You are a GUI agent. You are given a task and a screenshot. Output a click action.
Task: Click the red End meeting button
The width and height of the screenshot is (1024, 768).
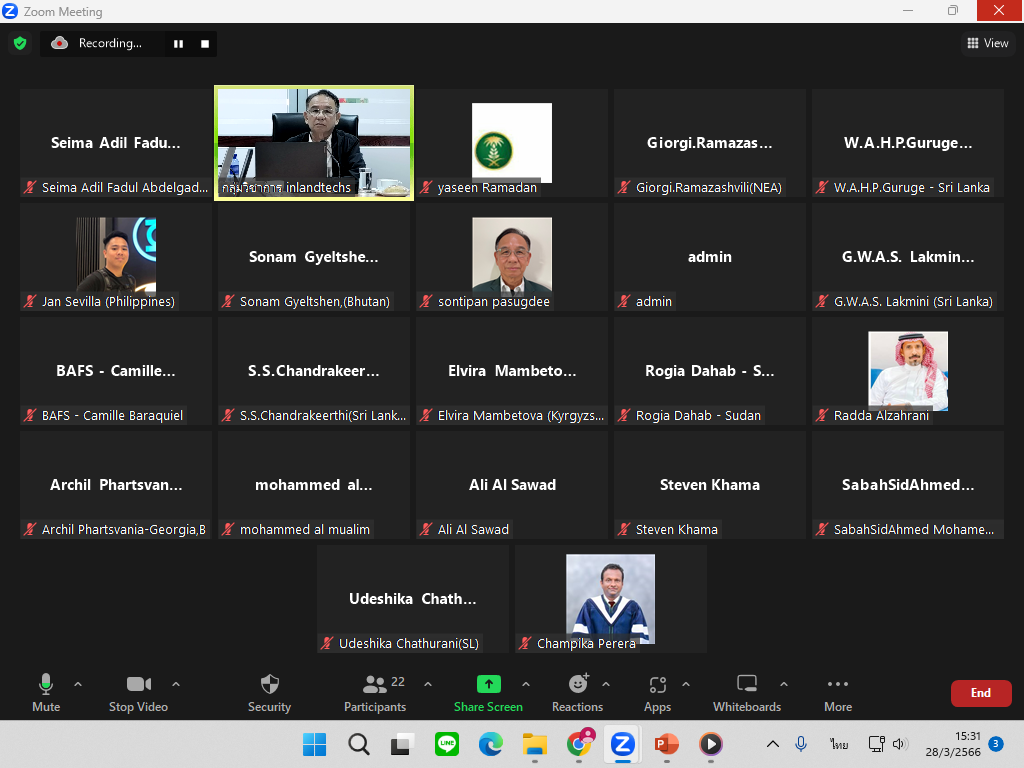point(981,693)
